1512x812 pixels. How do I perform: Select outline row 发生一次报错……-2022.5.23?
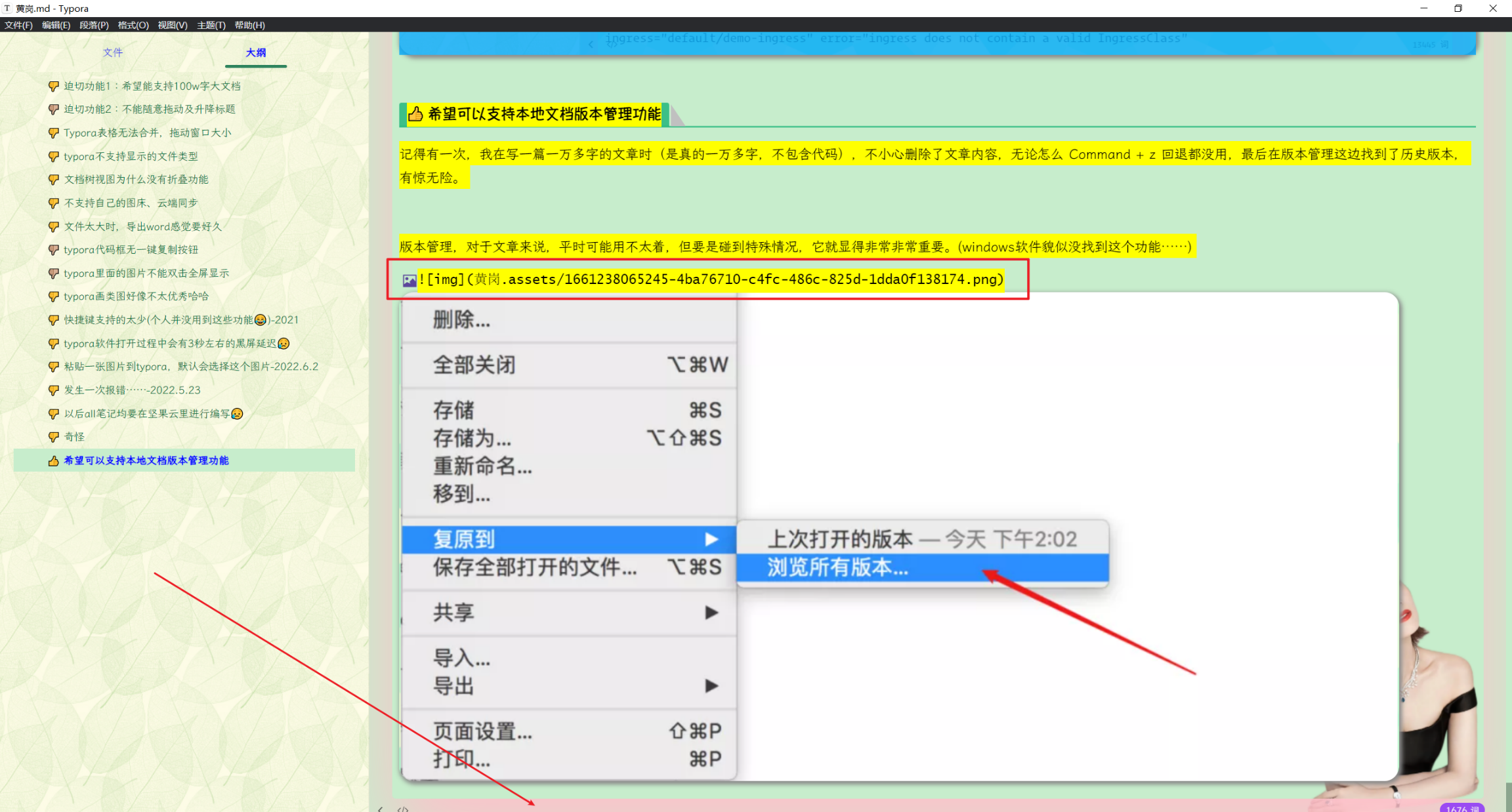(x=132, y=390)
